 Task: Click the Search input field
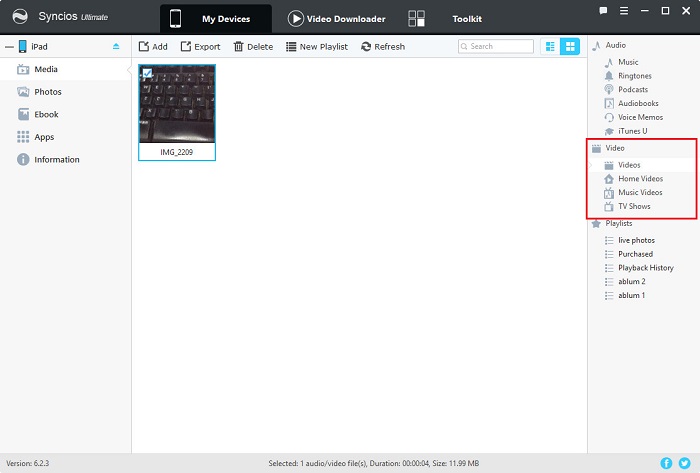pyautogui.click(x=496, y=46)
